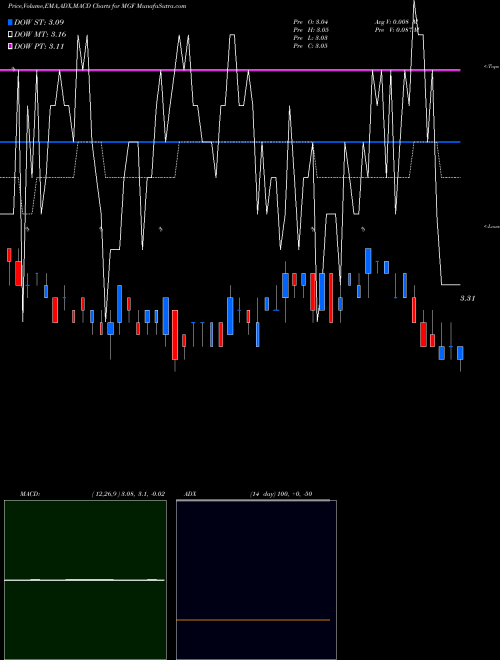The image size is (500, 660).
Task: Open the dark blue ADX indicator chart
Action: pos(256,580)
